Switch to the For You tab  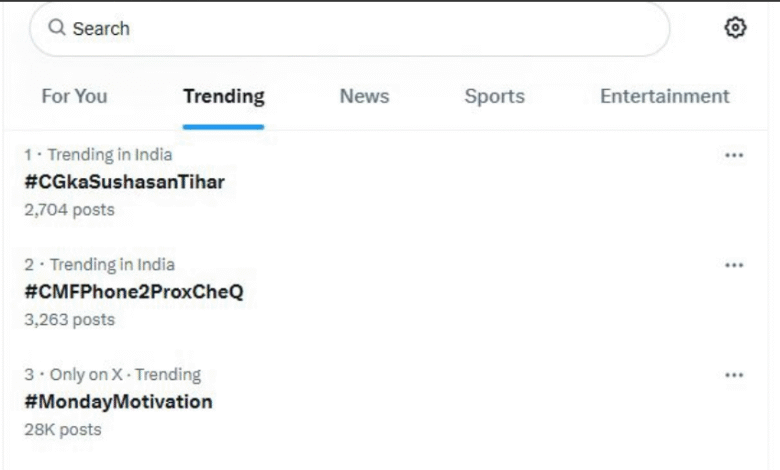pyautogui.click(x=74, y=97)
